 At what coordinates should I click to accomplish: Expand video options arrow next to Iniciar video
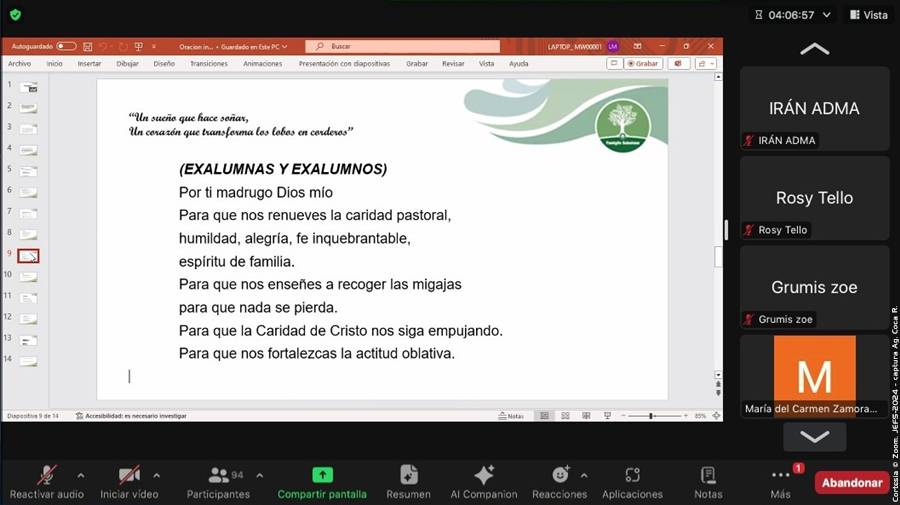tap(156, 475)
